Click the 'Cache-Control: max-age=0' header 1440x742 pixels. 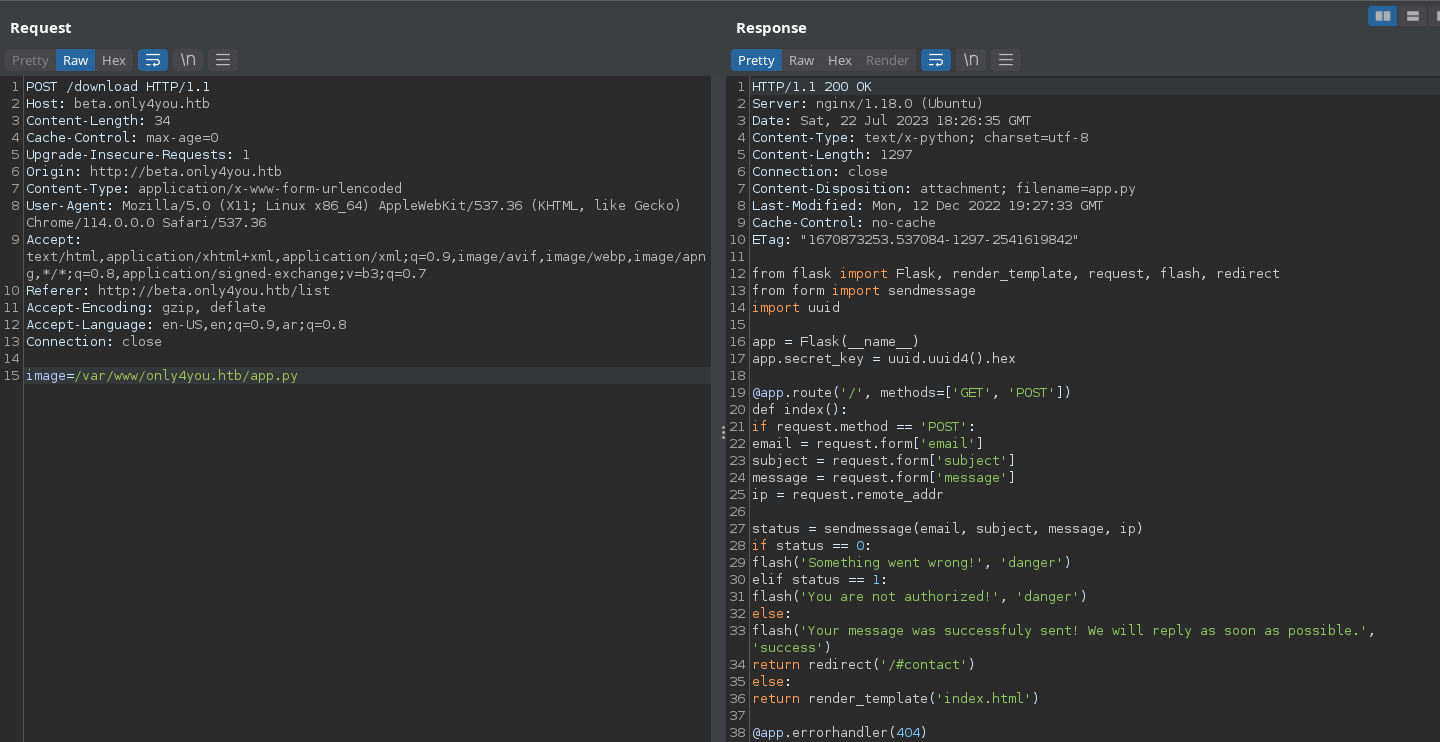coord(122,138)
